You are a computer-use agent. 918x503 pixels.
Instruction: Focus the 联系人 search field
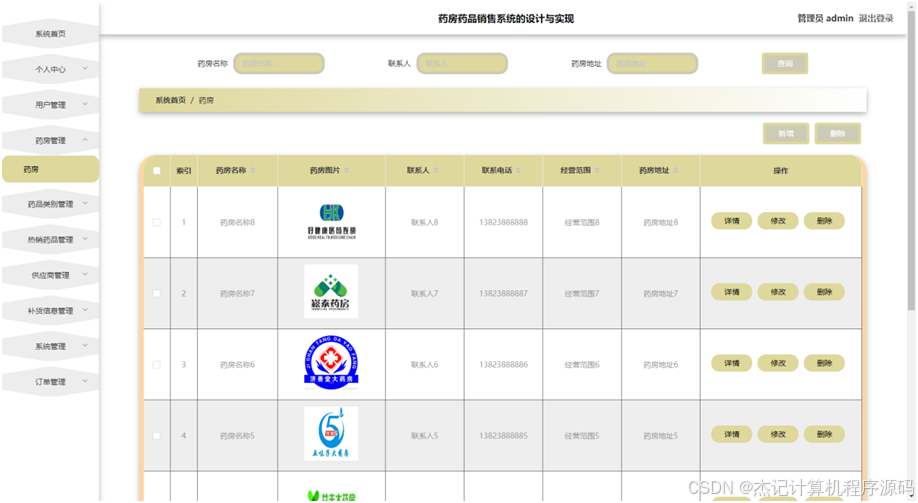[462, 63]
